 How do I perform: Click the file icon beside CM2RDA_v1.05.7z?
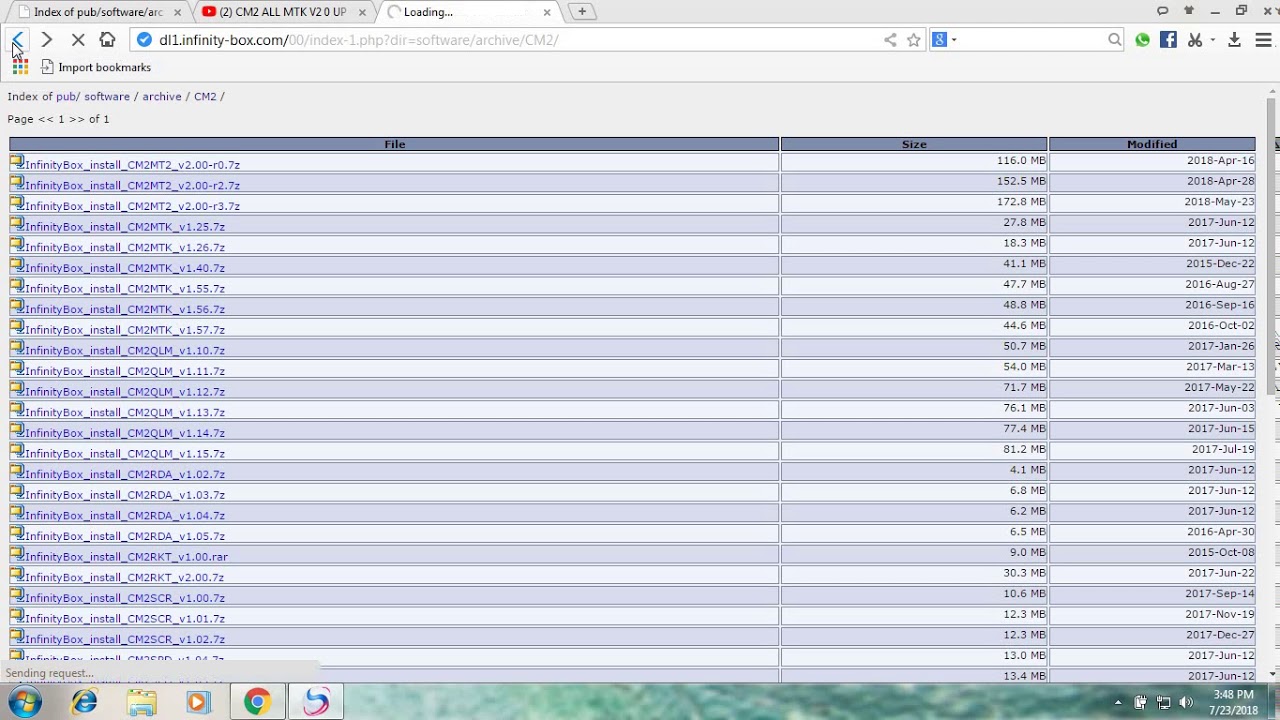click(x=17, y=533)
